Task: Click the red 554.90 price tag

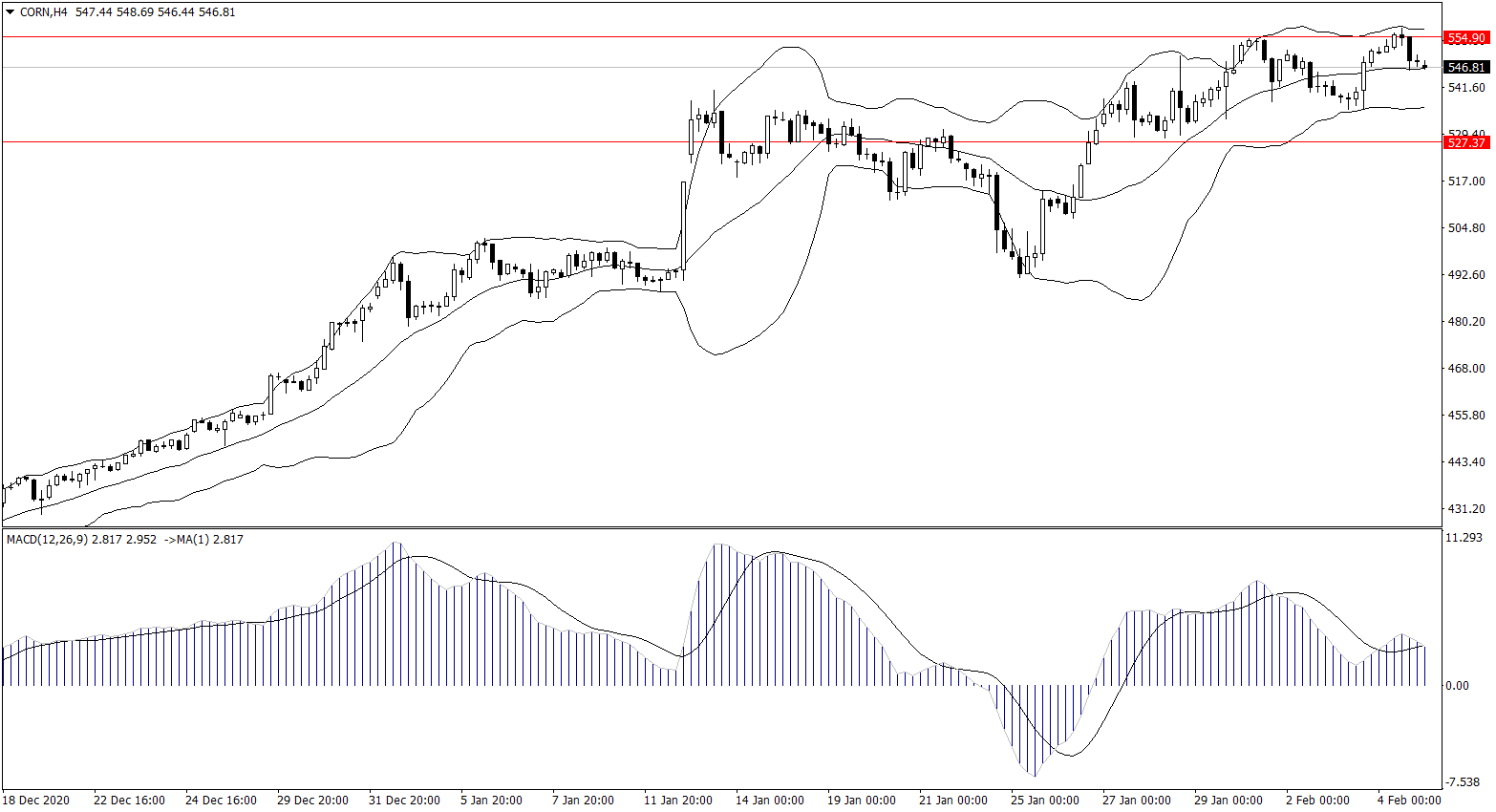Action: [1466, 38]
